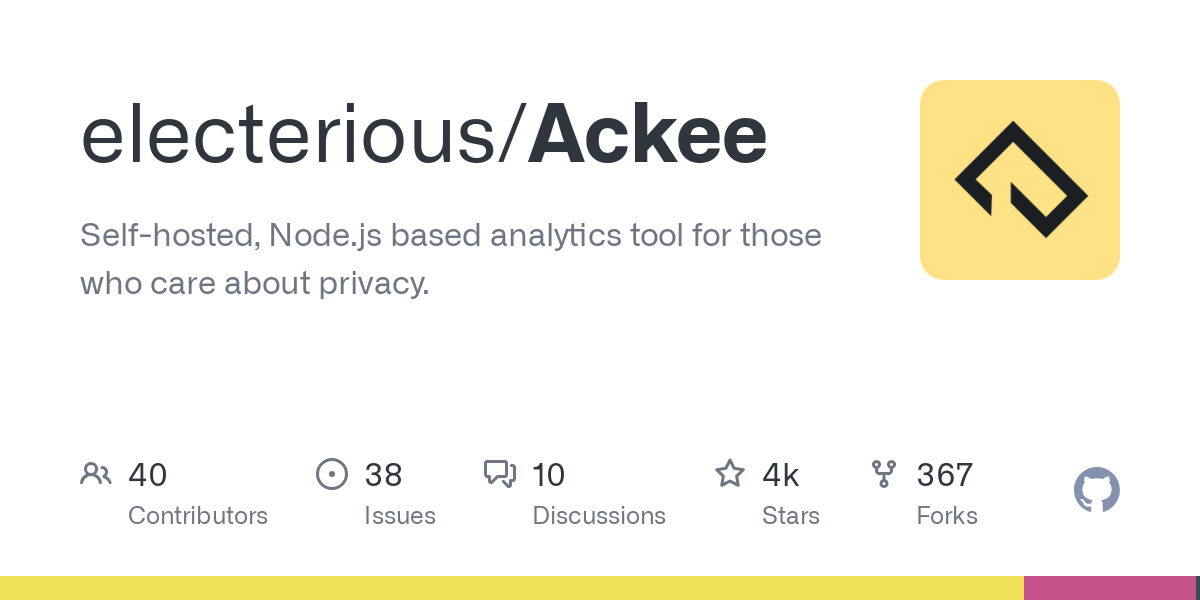
Task: Click the 367 forks count
Action: tap(945, 475)
